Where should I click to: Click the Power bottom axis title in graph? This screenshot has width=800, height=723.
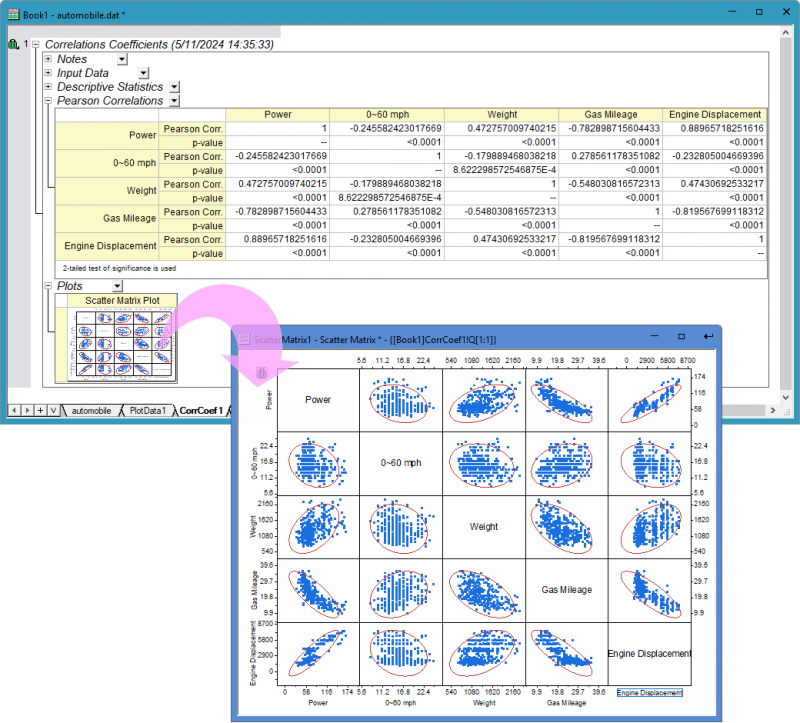point(318,703)
